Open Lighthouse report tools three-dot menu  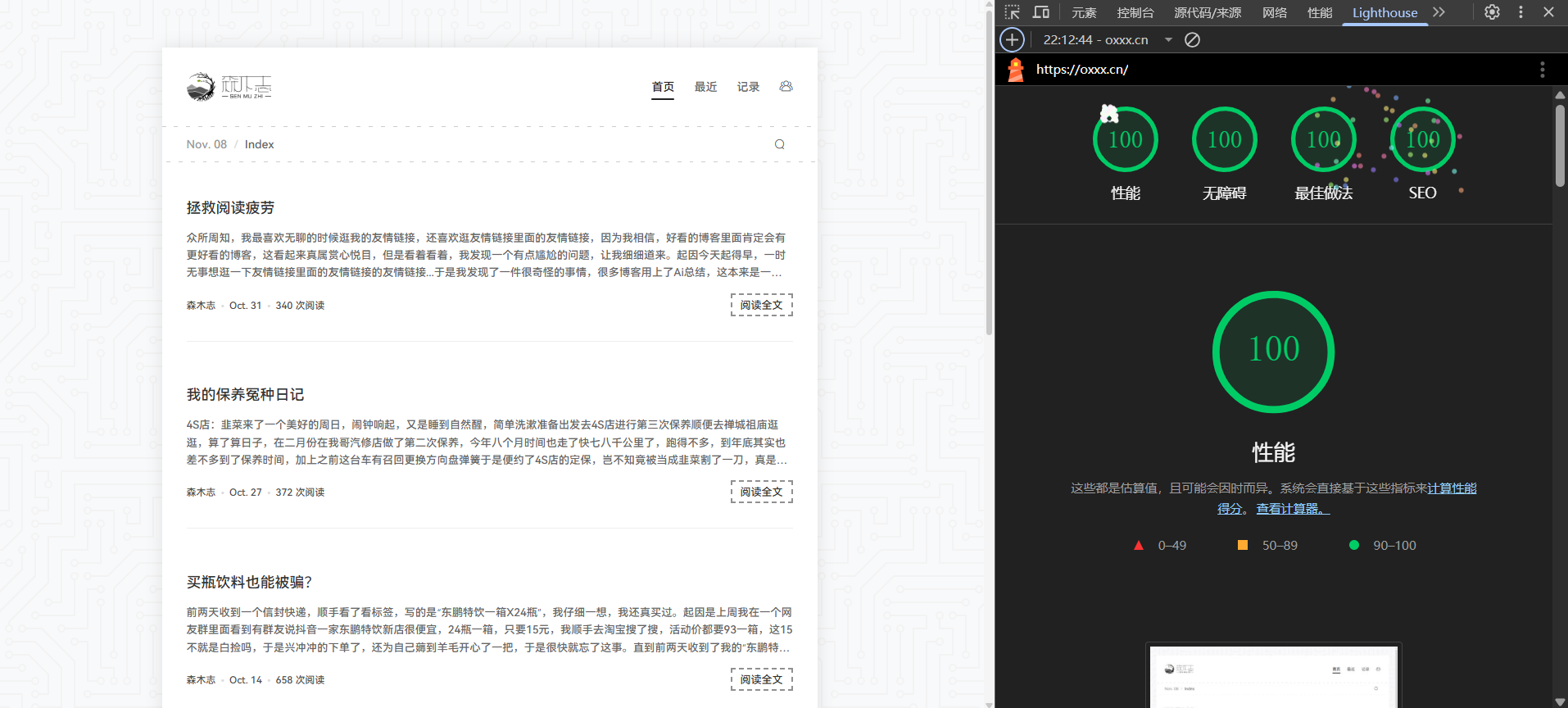pos(1542,70)
